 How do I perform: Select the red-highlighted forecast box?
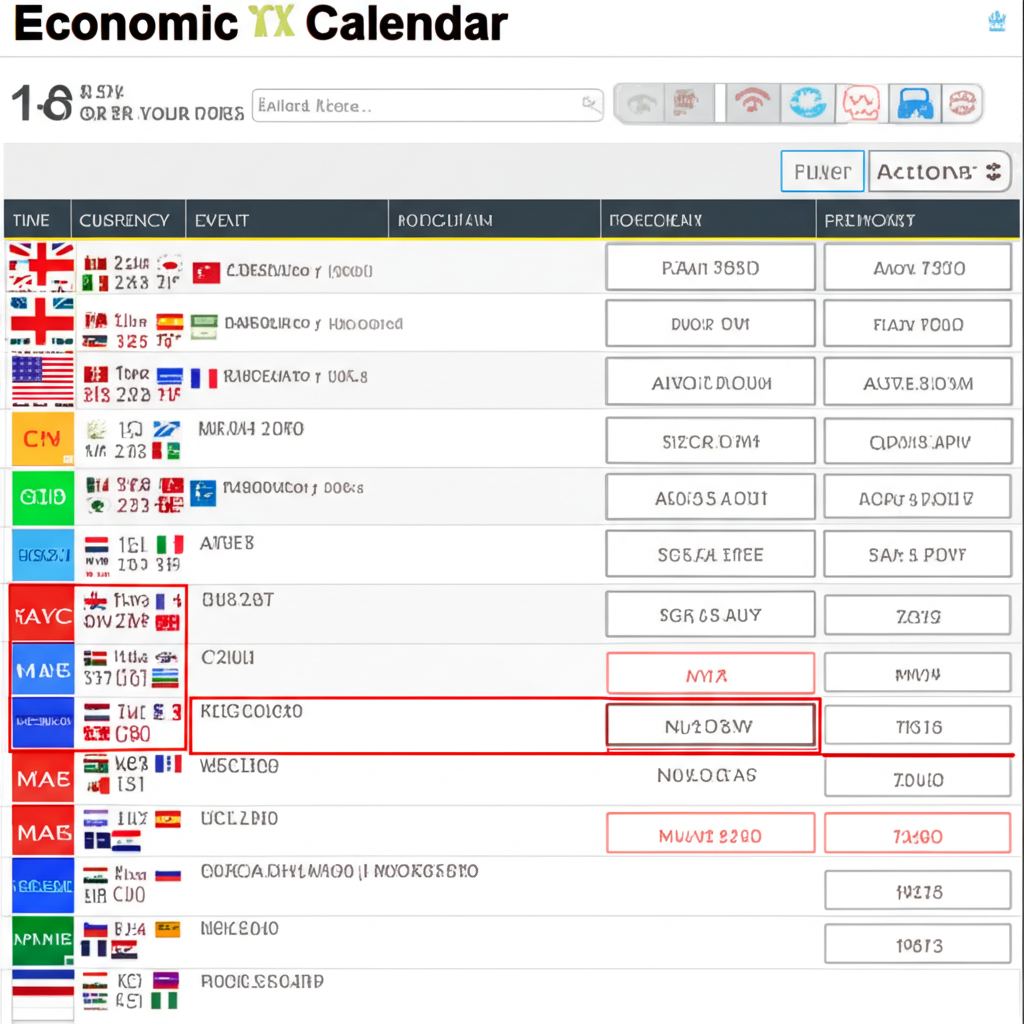pos(710,726)
